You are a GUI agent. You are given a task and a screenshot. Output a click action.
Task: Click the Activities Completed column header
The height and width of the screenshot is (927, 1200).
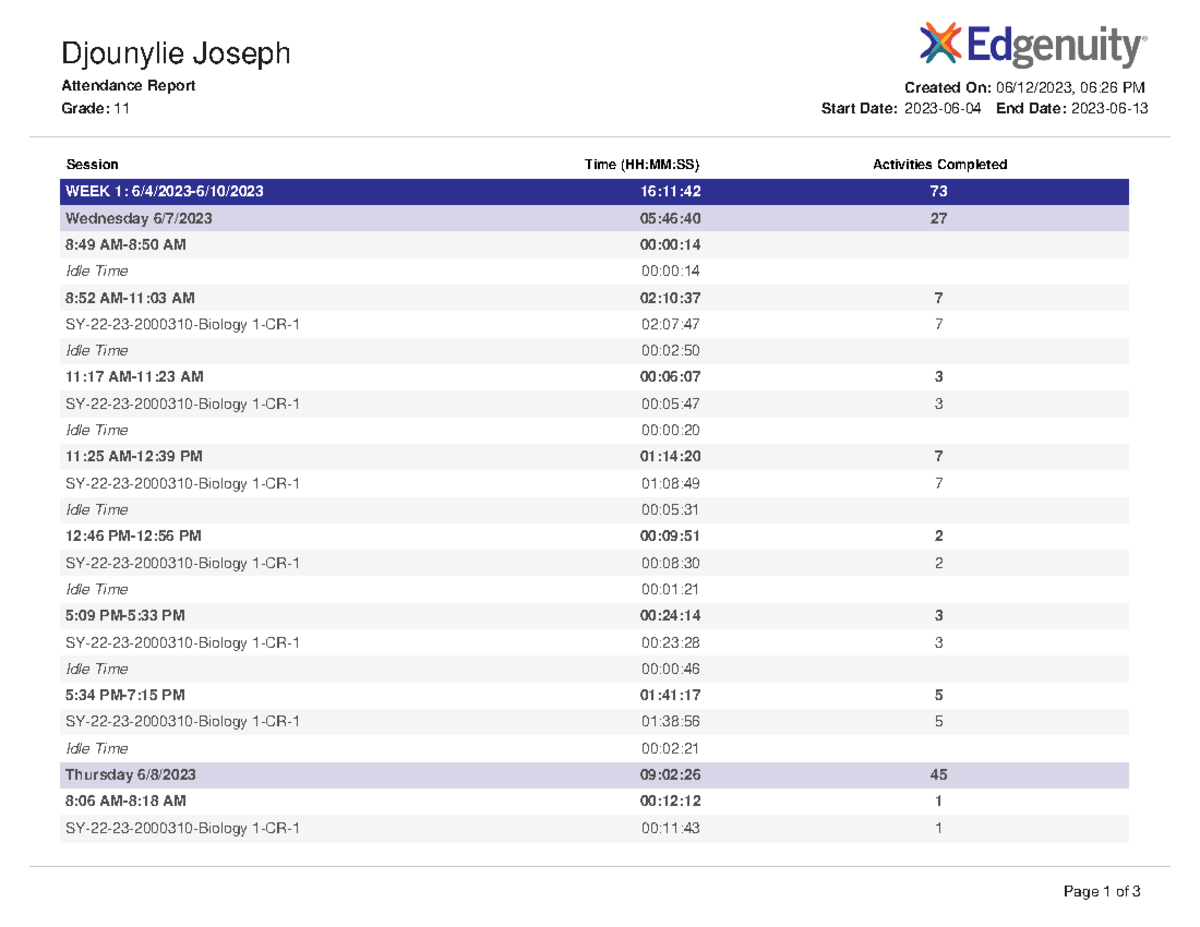tap(940, 163)
